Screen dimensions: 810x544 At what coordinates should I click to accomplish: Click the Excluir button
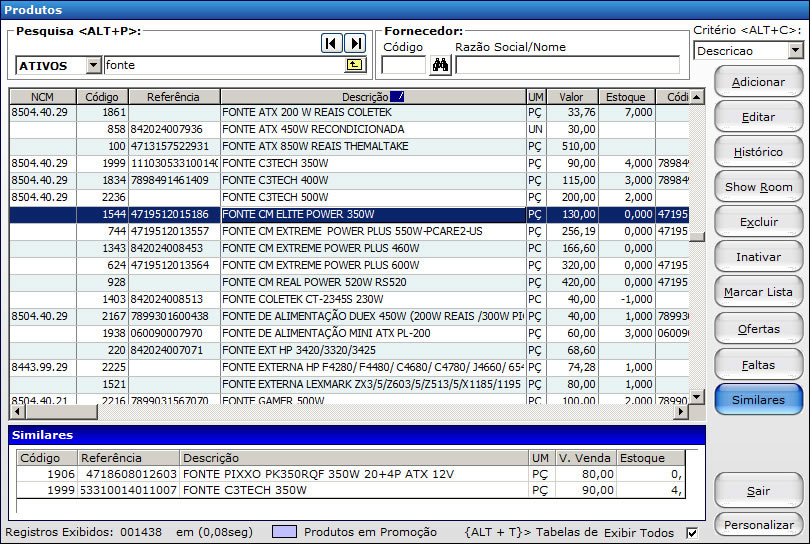tap(758, 222)
